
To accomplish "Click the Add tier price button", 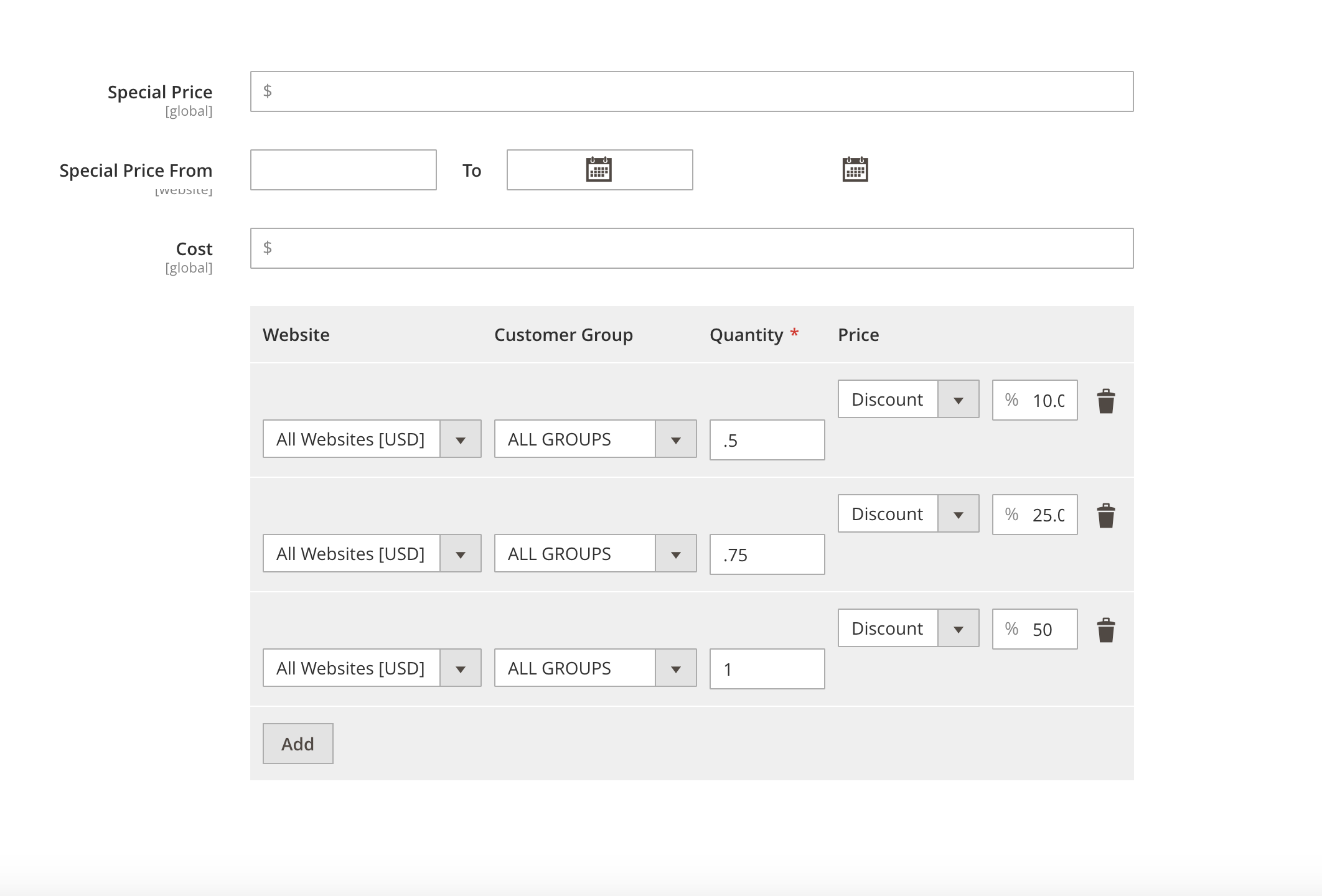I will (298, 744).
